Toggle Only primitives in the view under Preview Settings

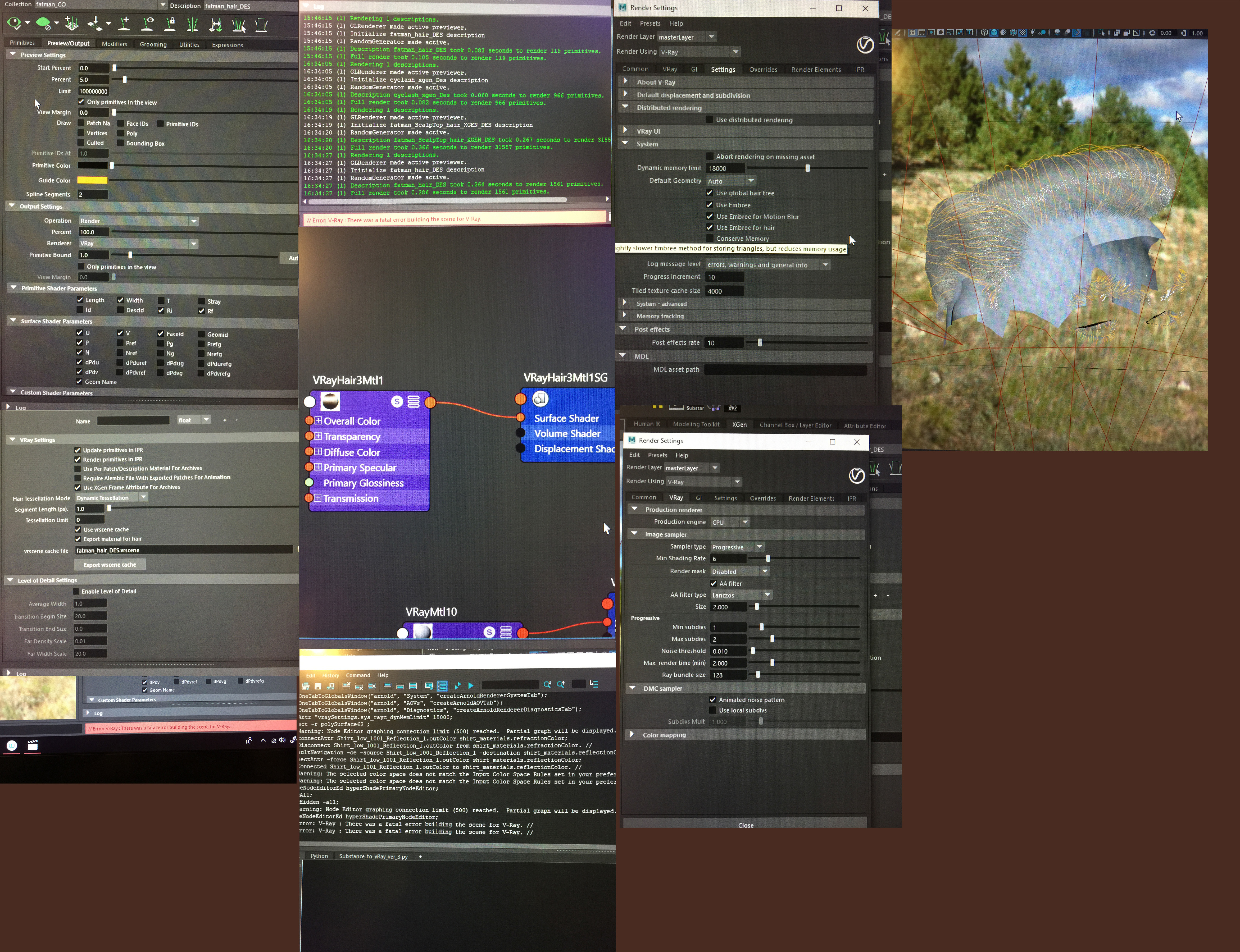(81, 102)
